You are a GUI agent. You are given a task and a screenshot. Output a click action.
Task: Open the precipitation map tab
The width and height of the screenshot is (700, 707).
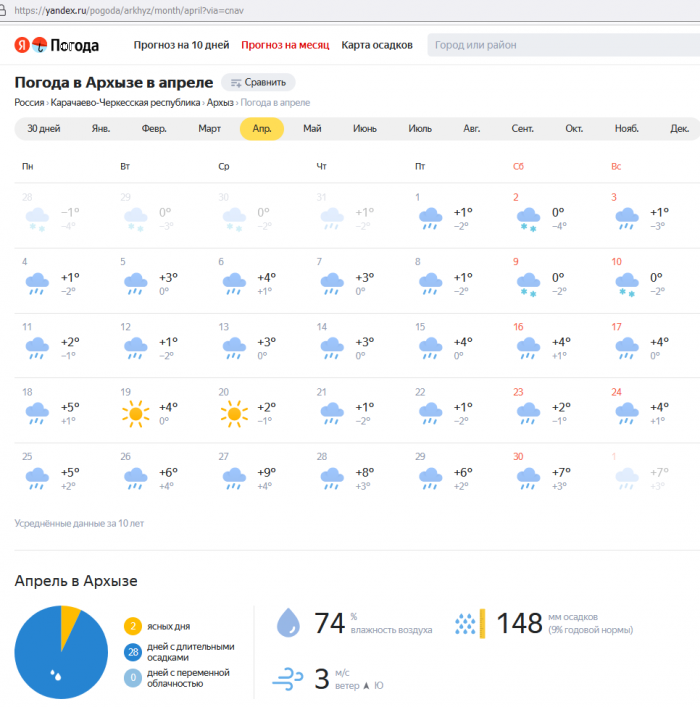tap(377, 45)
